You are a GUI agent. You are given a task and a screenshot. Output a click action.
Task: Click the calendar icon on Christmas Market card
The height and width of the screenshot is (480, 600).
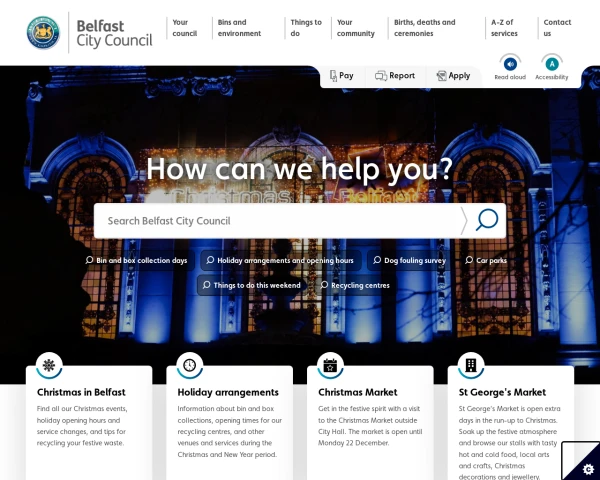click(330, 365)
